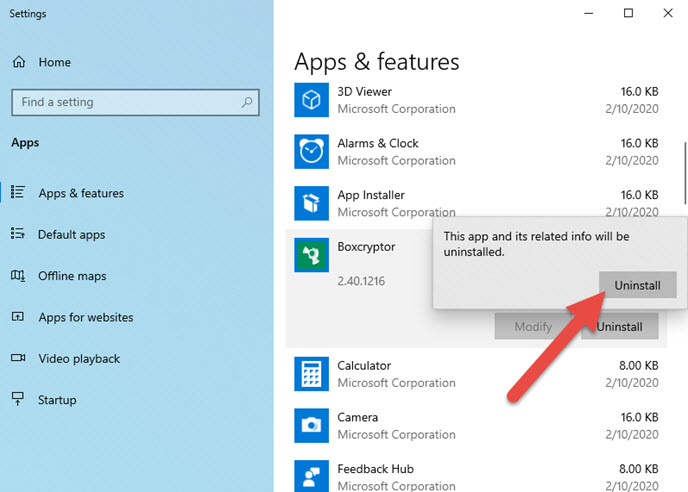Viewport: 688px width, 492px height.
Task: Select the Feedback Hub app icon
Action: tap(311, 476)
